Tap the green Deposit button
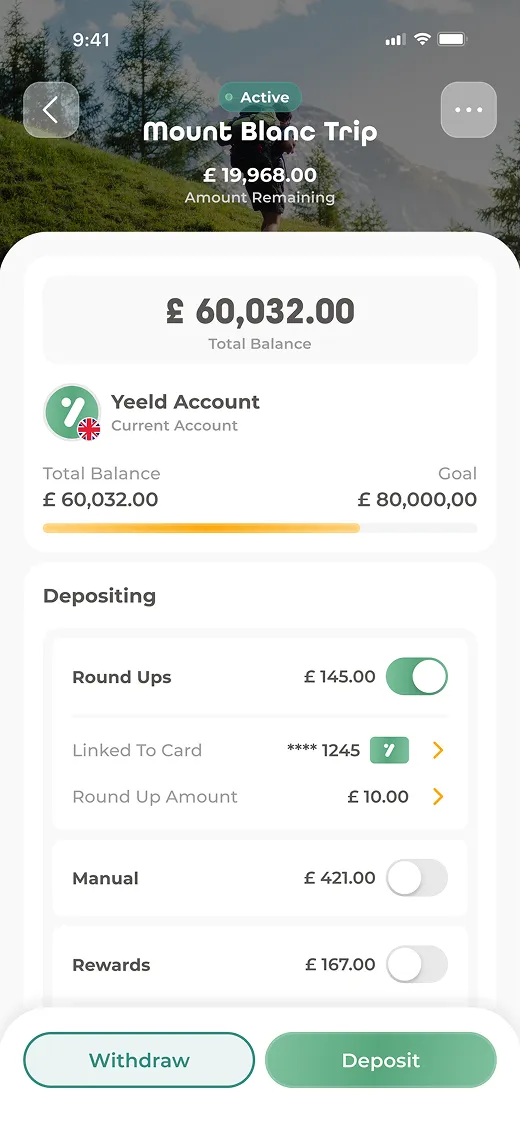This screenshot has width=521, height=1130. [381, 1060]
